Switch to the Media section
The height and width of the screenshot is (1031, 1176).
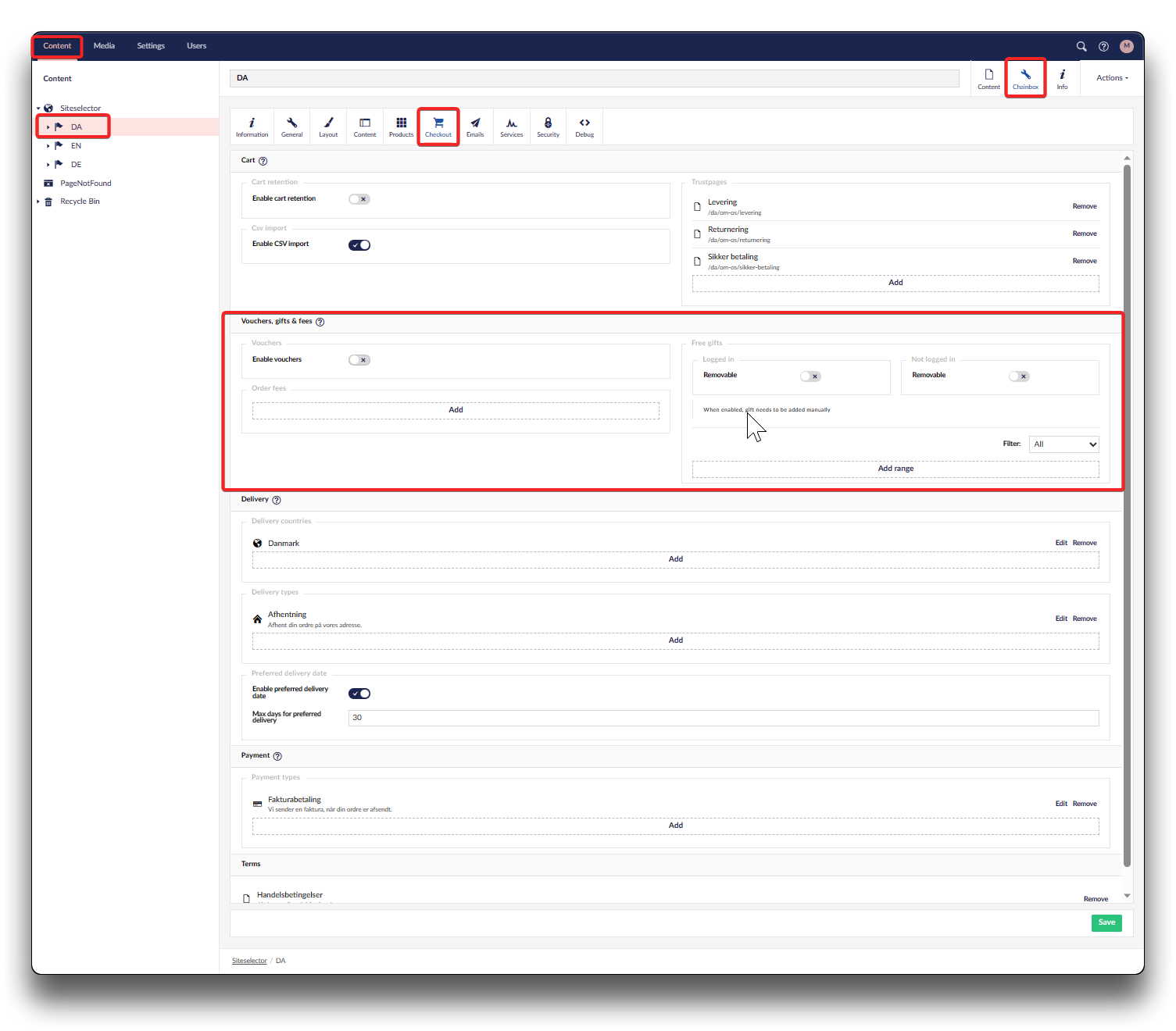[104, 46]
